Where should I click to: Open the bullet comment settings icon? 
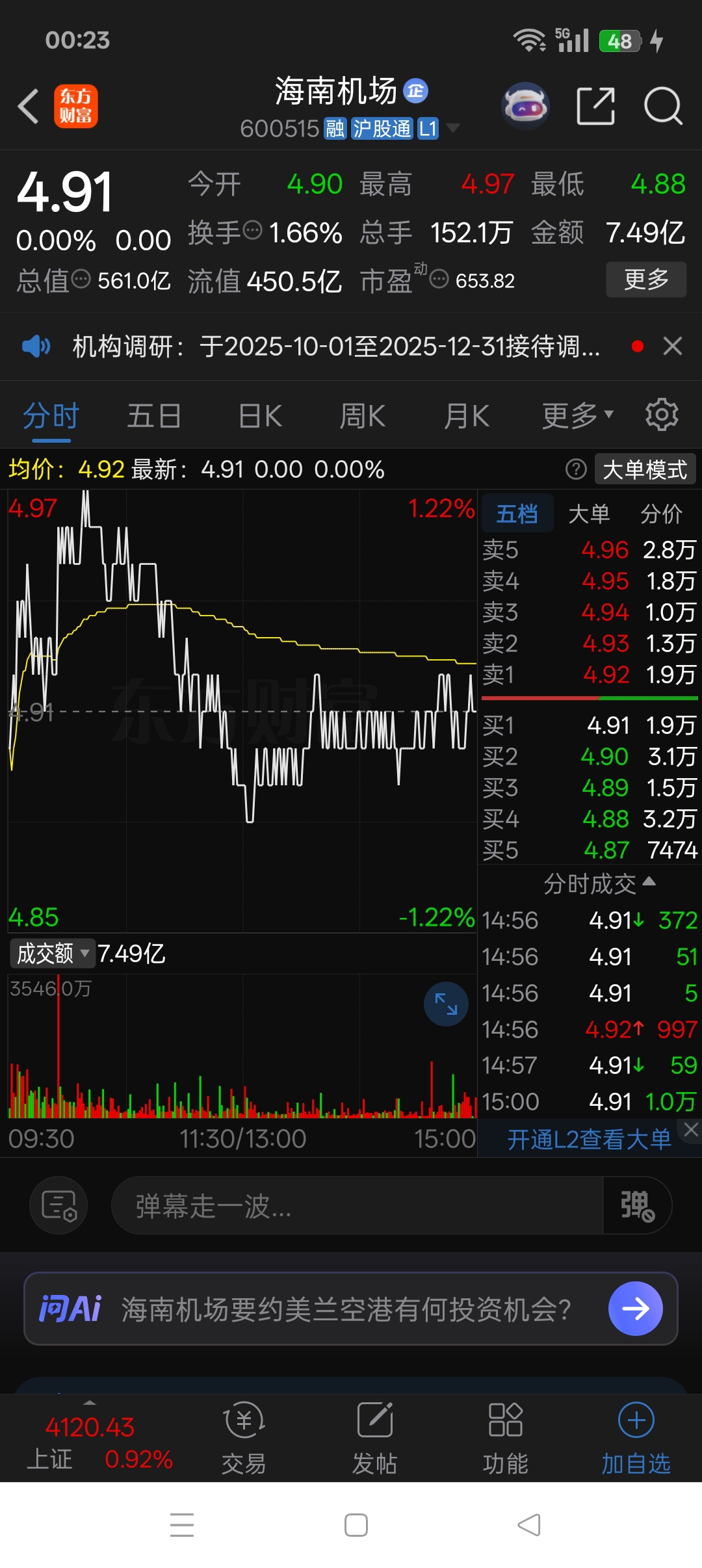pos(58,1205)
